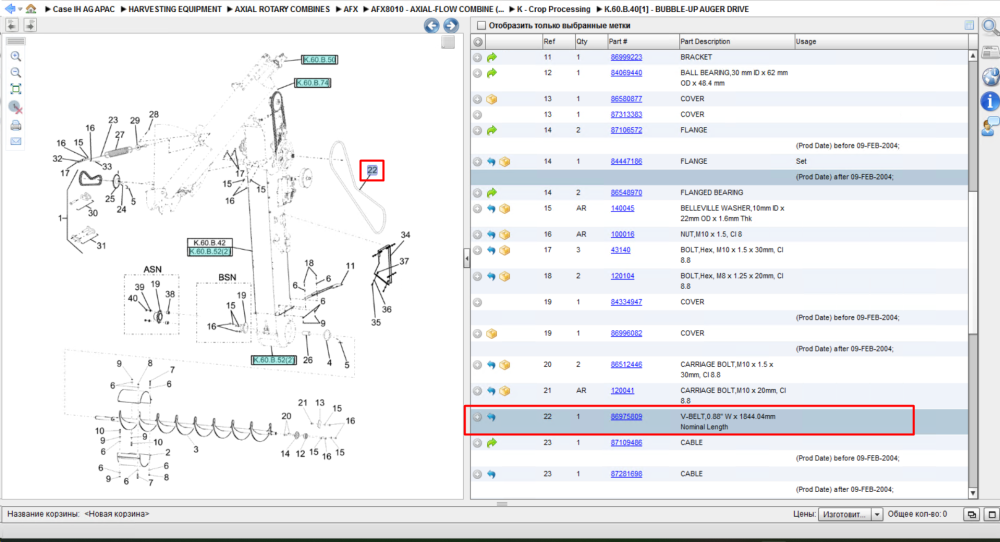
Task: Open globe info icon in sidebar
Action: pos(990,77)
